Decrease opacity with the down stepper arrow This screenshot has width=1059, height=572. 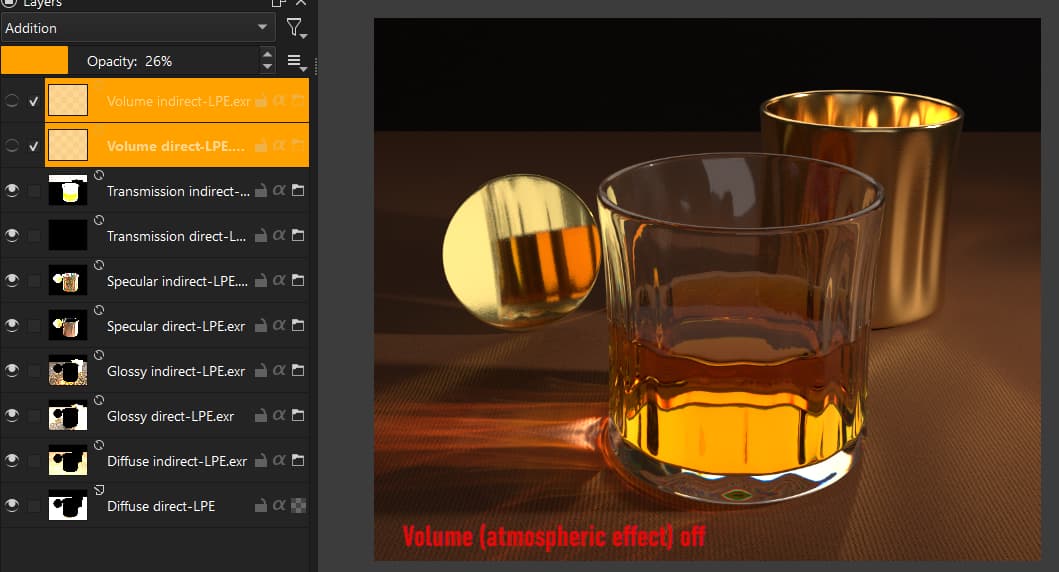[267, 67]
